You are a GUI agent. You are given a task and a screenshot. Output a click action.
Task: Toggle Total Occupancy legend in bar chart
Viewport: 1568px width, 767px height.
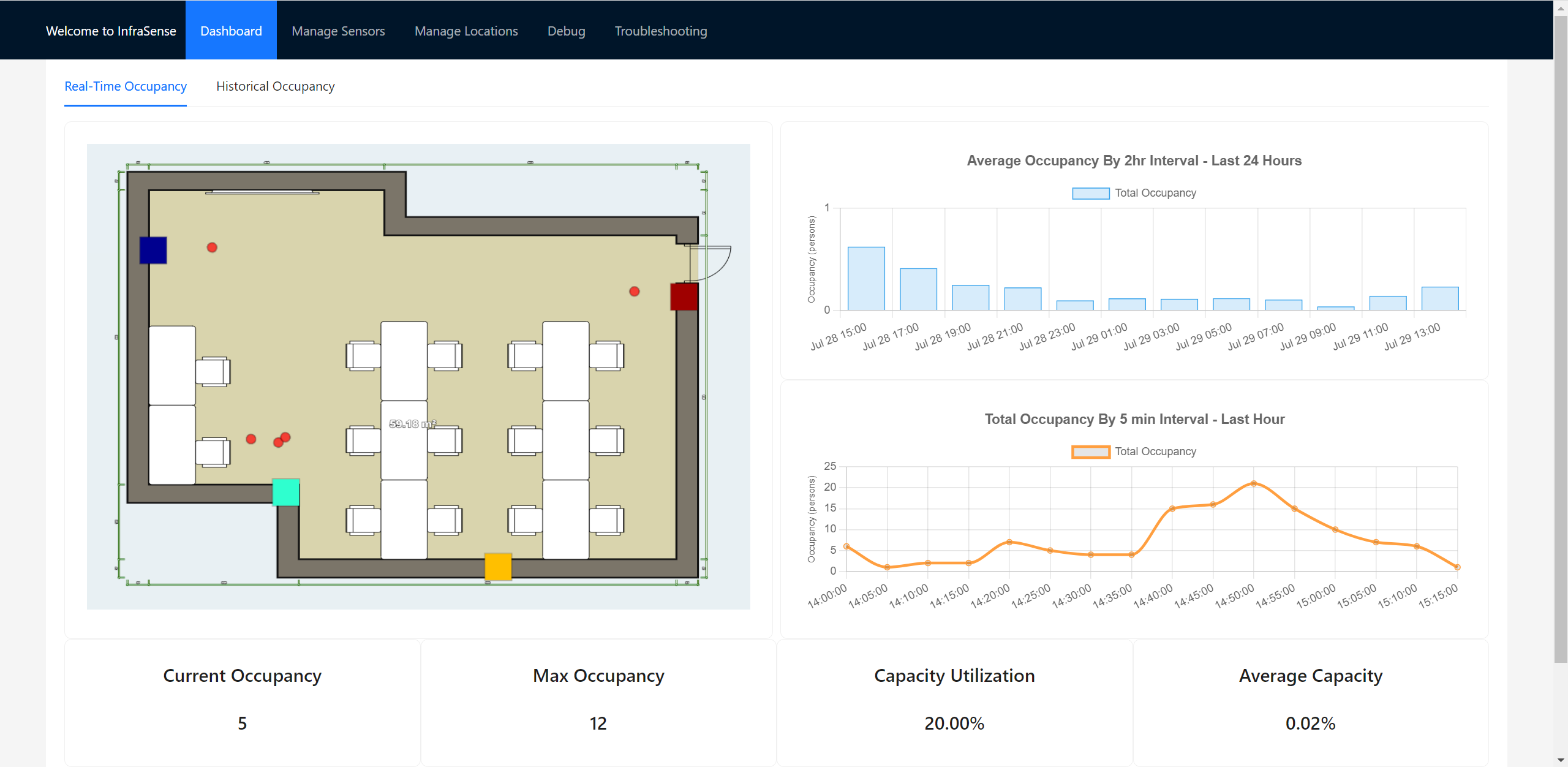point(1134,193)
